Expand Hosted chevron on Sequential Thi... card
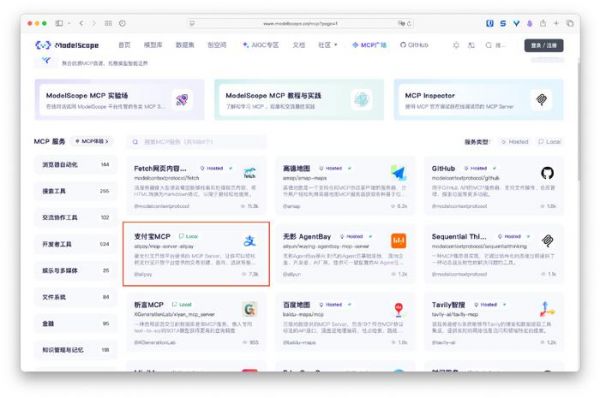The width and height of the screenshot is (600, 398). tap(528, 237)
